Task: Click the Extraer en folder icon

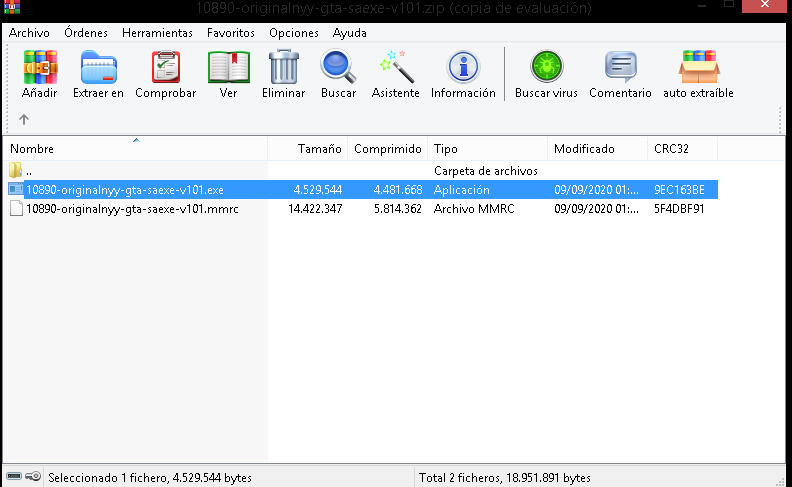Action: pos(98,67)
